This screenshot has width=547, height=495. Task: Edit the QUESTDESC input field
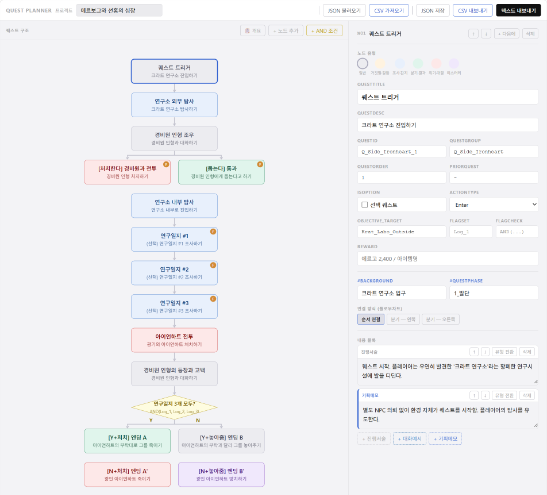pyautogui.click(x=448, y=125)
